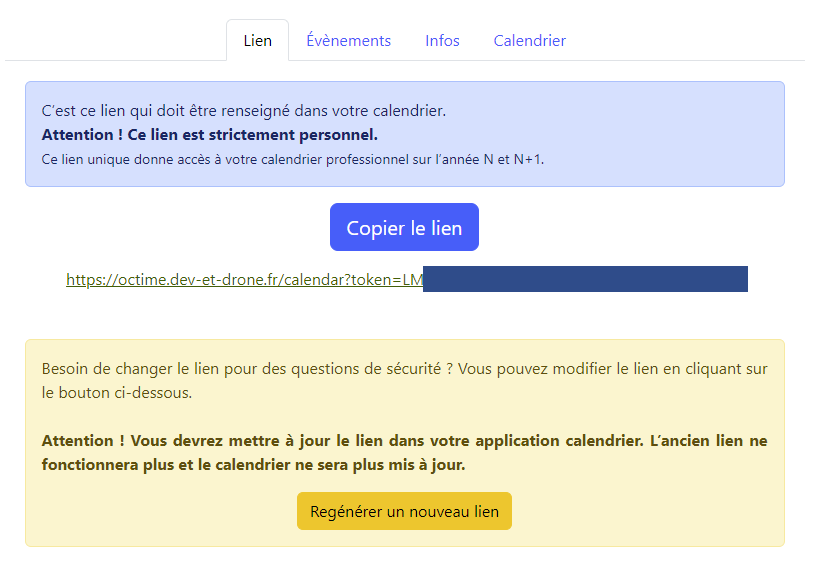
Task: Switch to the Évènements tab
Action: coord(348,41)
